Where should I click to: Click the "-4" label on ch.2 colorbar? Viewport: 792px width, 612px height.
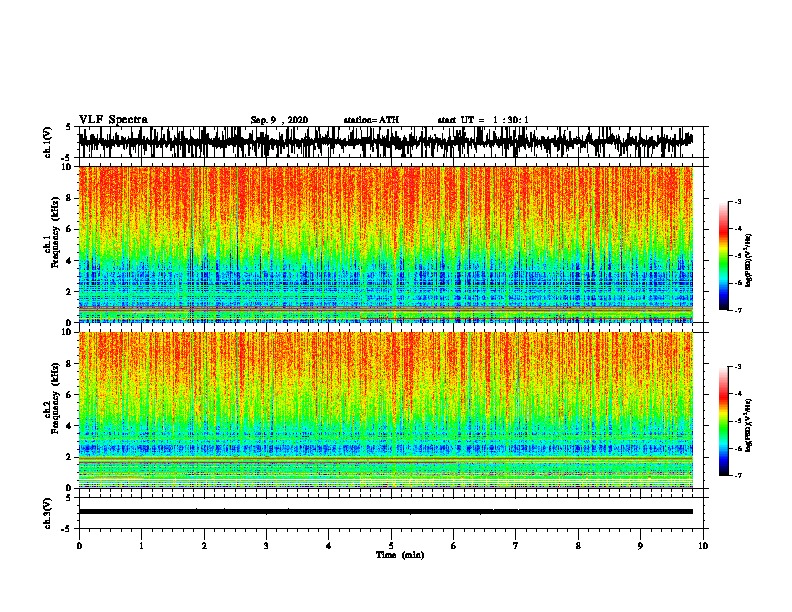[x=737, y=394]
